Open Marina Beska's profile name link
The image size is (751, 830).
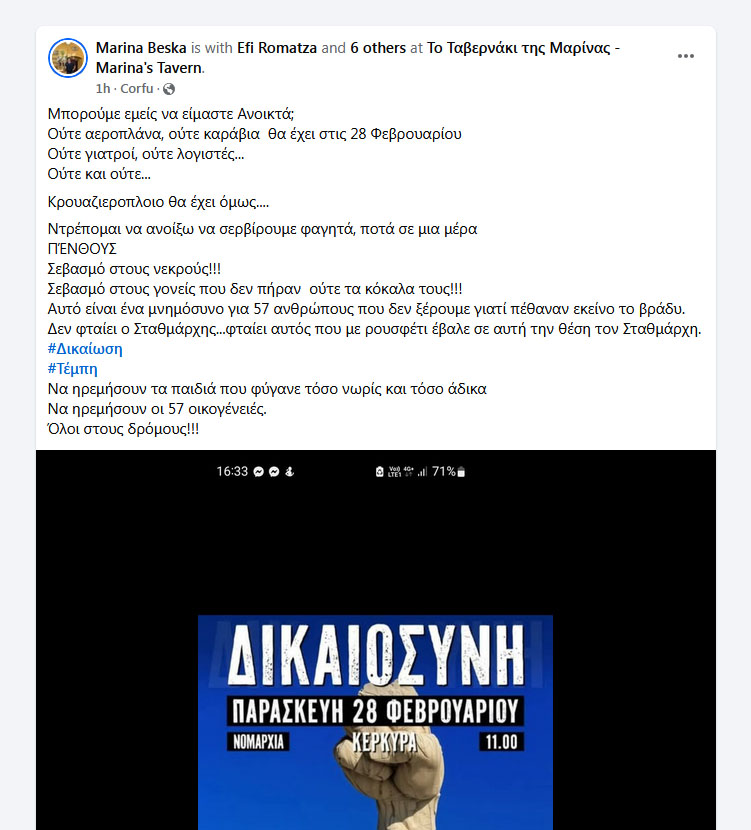pyautogui.click(x=141, y=48)
